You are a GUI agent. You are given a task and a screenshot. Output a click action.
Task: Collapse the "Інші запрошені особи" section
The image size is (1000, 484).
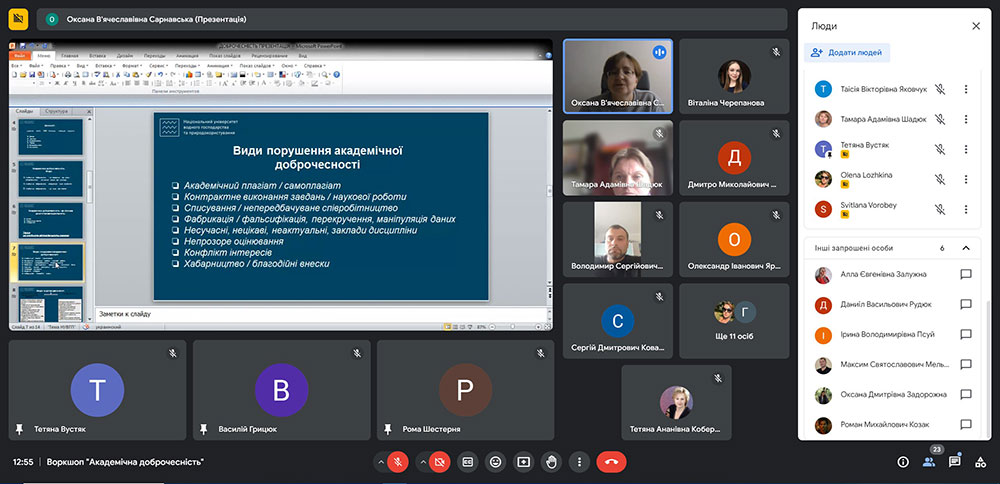(x=966, y=248)
